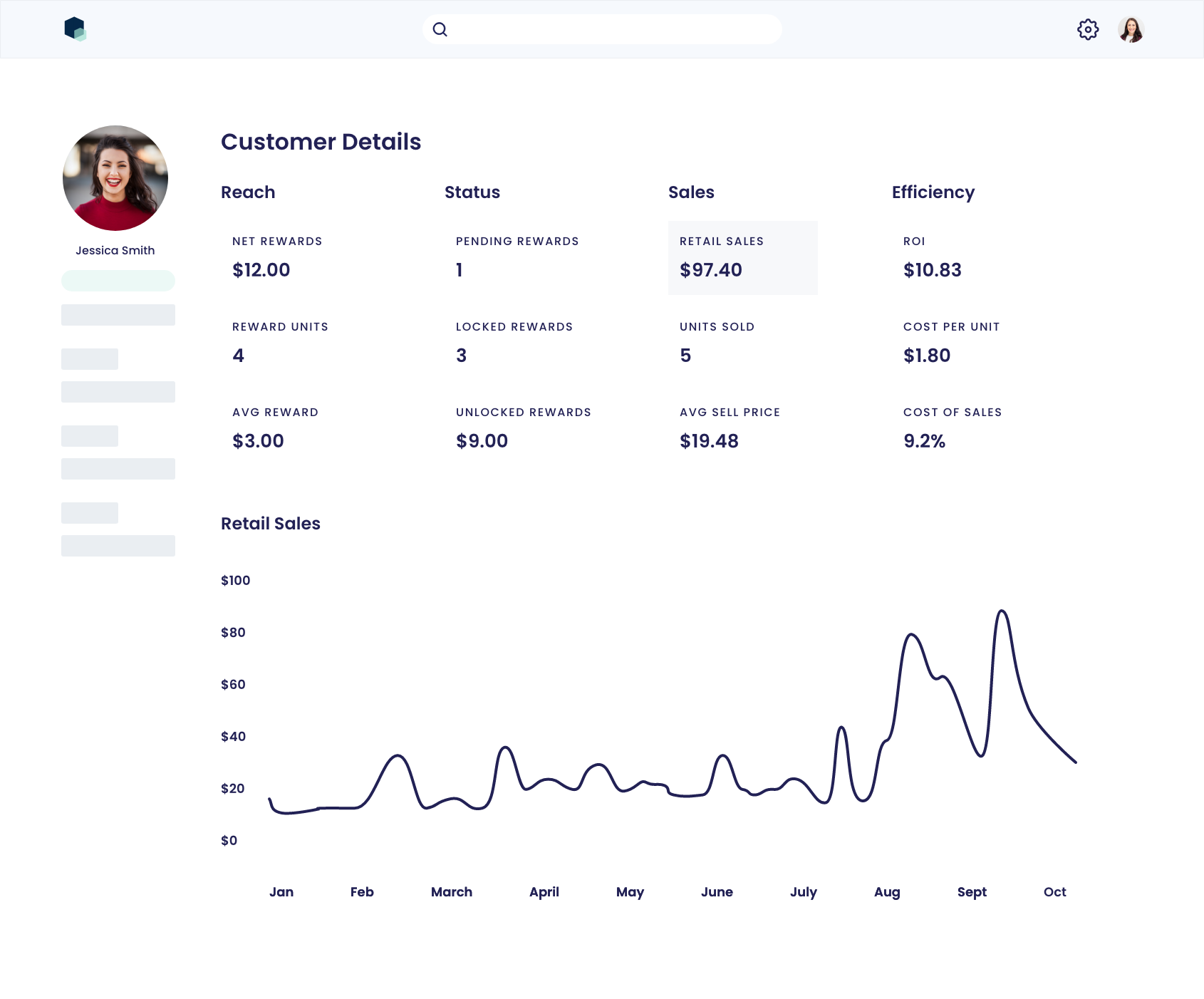Open the Efficiency section
Image resolution: width=1204 pixels, height=999 pixels.
[933, 192]
